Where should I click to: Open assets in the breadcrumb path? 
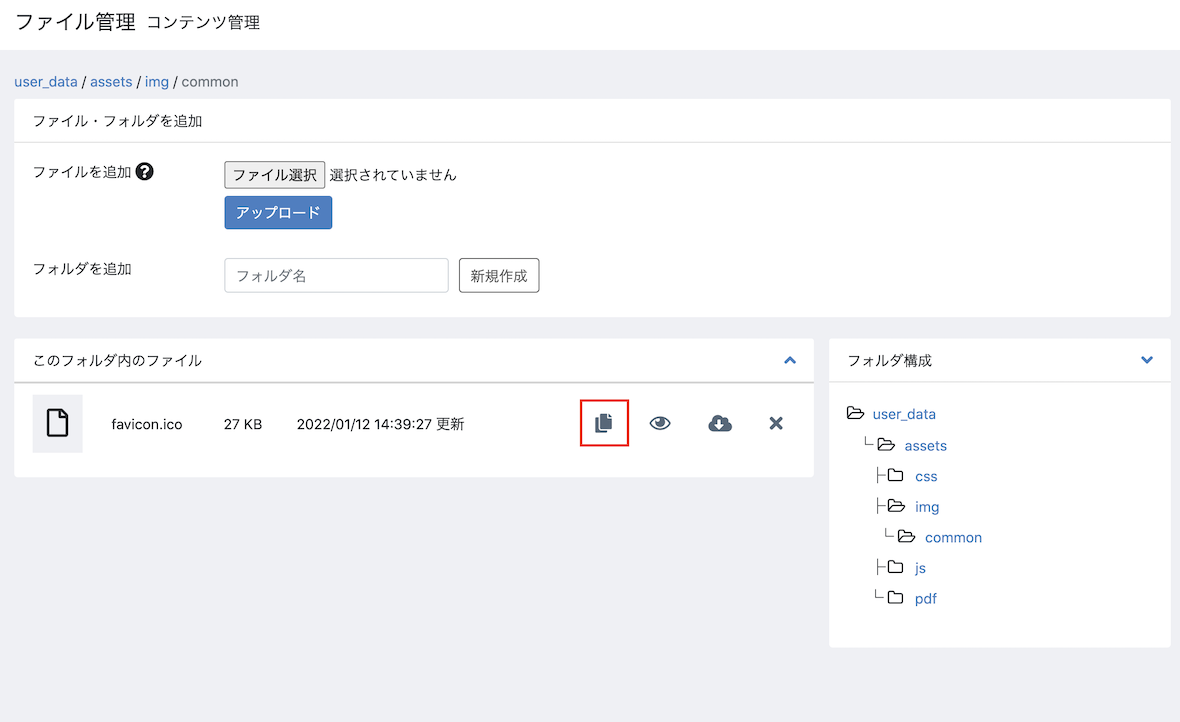[x=111, y=82]
